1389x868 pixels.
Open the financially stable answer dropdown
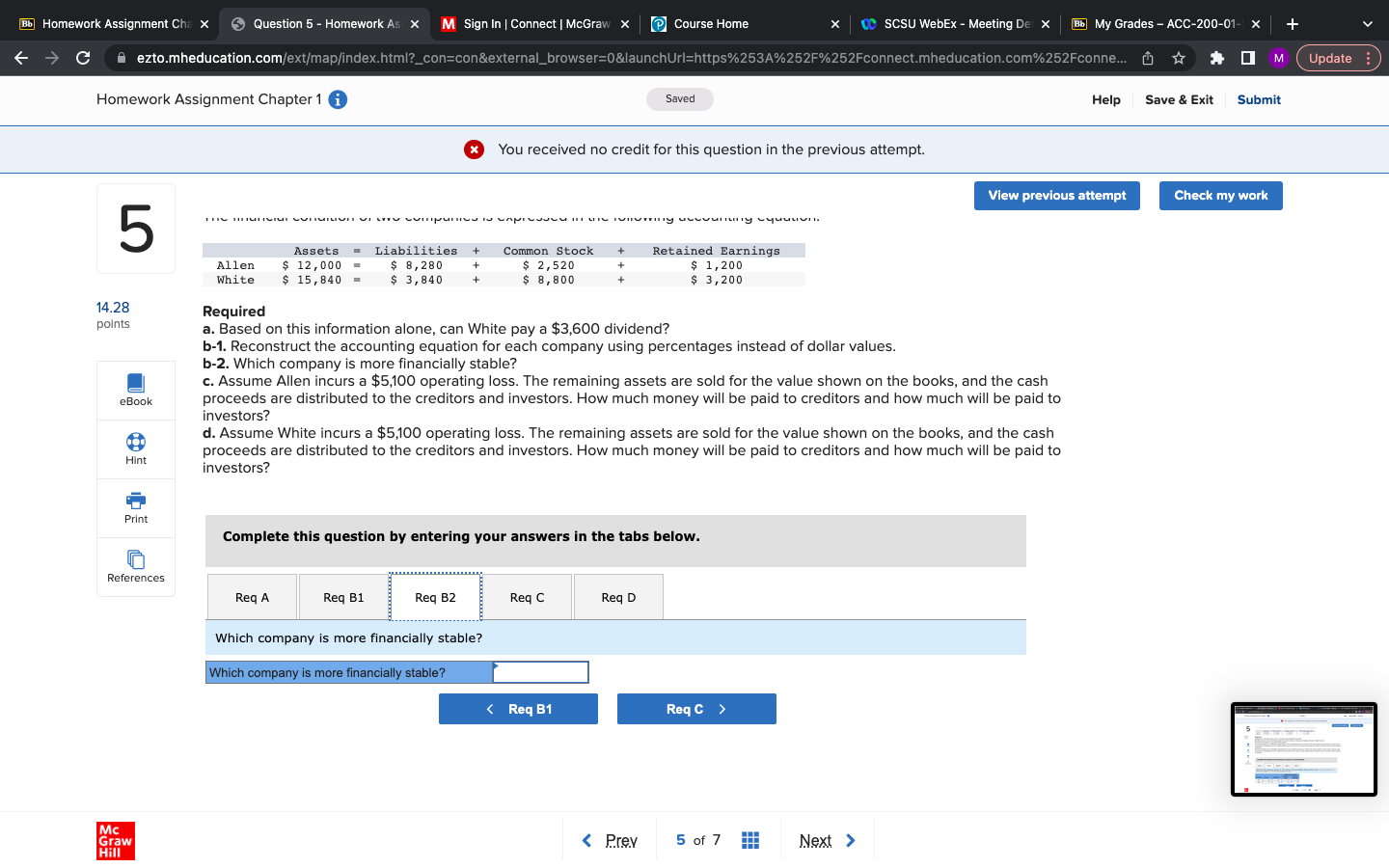540,672
